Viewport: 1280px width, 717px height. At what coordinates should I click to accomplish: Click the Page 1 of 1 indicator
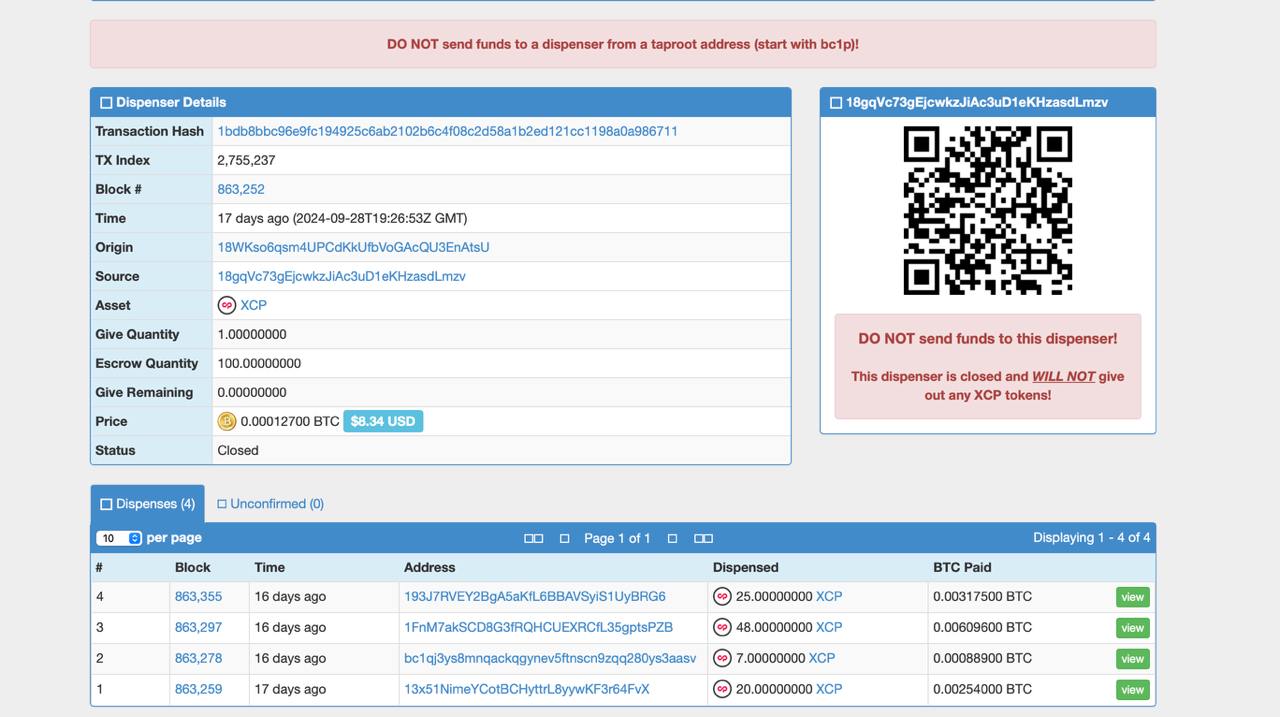click(617, 538)
